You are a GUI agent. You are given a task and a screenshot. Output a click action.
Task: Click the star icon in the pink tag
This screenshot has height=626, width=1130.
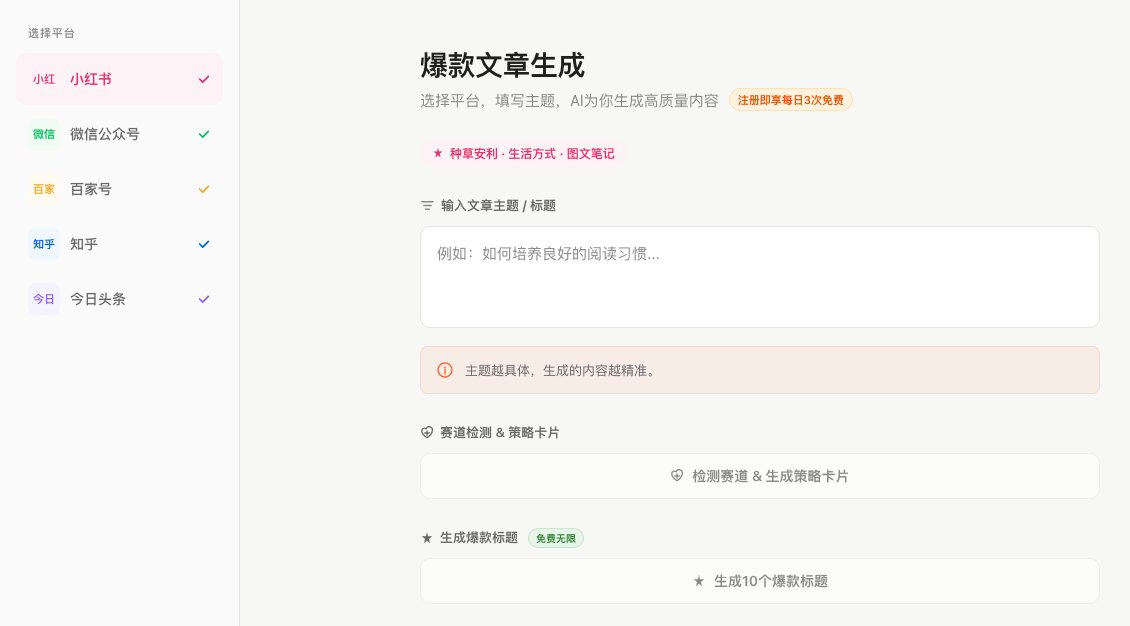pyautogui.click(x=437, y=153)
